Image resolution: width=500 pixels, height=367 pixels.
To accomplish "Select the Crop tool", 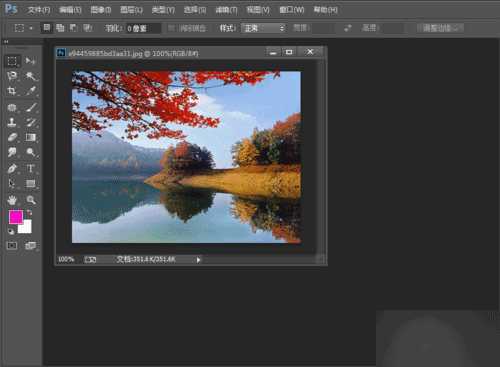I will tap(12, 91).
